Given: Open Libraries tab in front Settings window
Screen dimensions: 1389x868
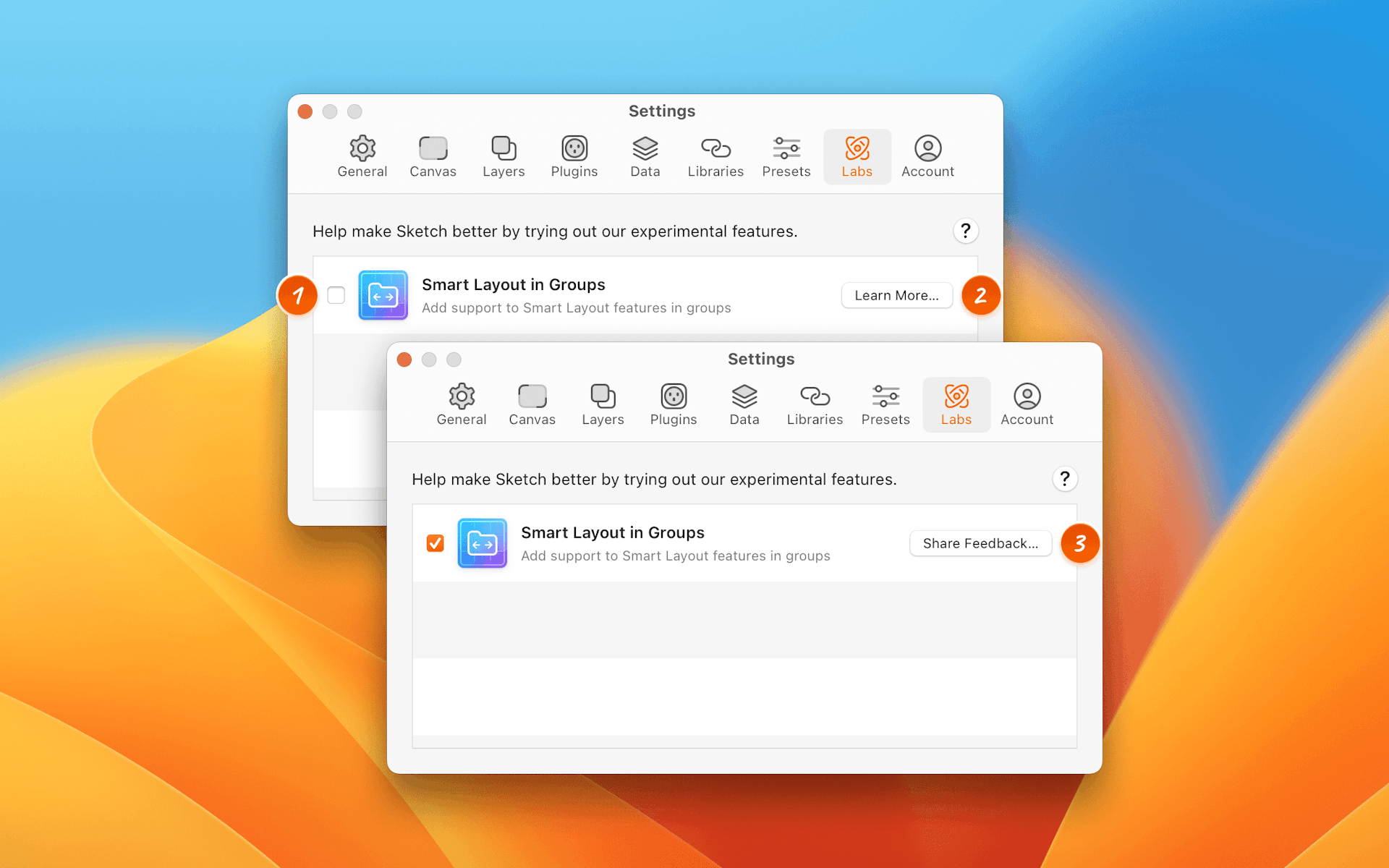Looking at the screenshot, I should 815,405.
